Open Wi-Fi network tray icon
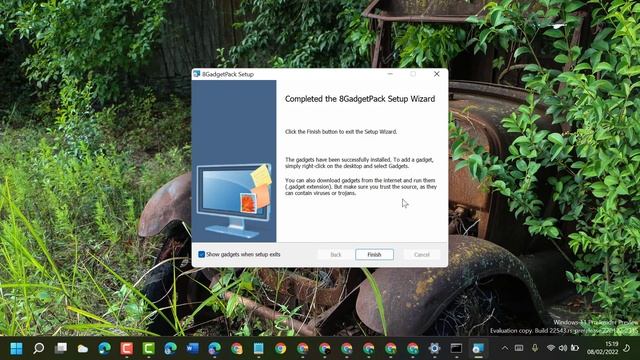 pyautogui.click(x=551, y=348)
